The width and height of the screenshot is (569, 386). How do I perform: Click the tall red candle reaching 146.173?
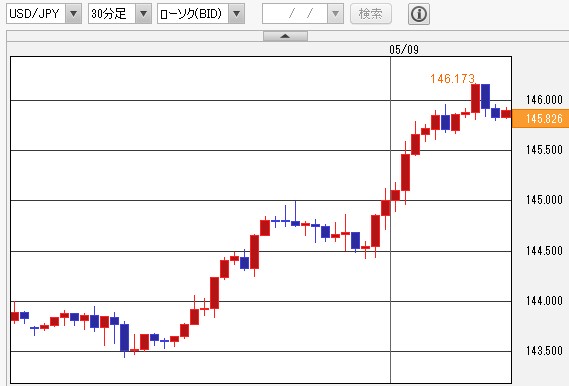pos(475,99)
